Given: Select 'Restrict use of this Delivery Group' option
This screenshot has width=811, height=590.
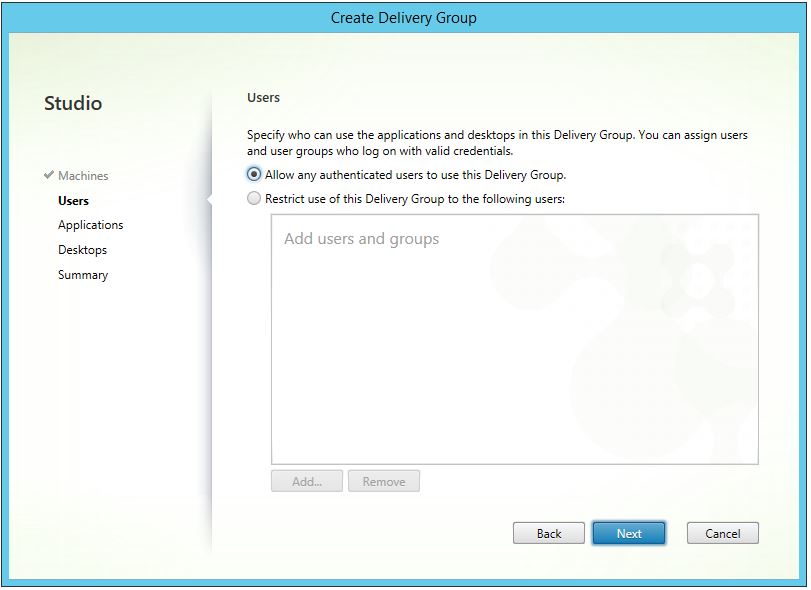Looking at the screenshot, I should tap(254, 197).
